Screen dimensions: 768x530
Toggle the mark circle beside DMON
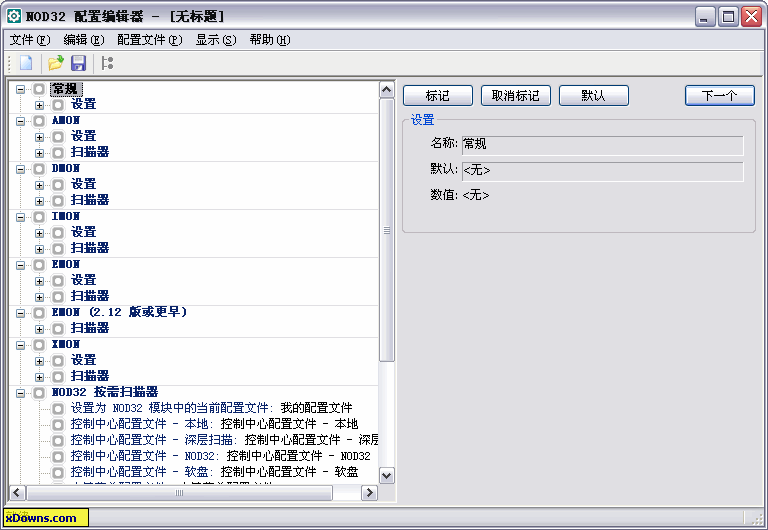[39, 169]
